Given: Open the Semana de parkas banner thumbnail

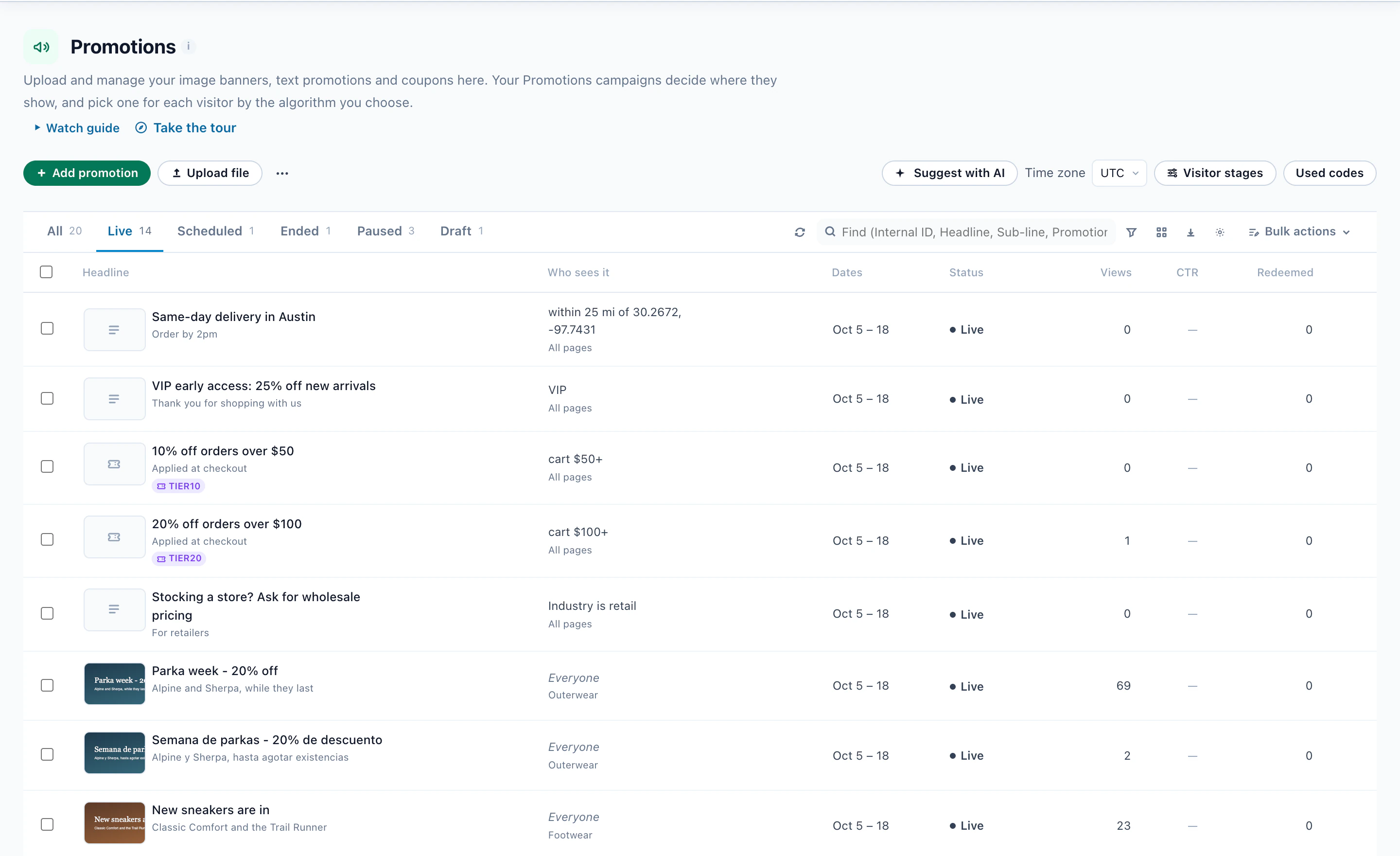Looking at the screenshot, I should 114,753.
